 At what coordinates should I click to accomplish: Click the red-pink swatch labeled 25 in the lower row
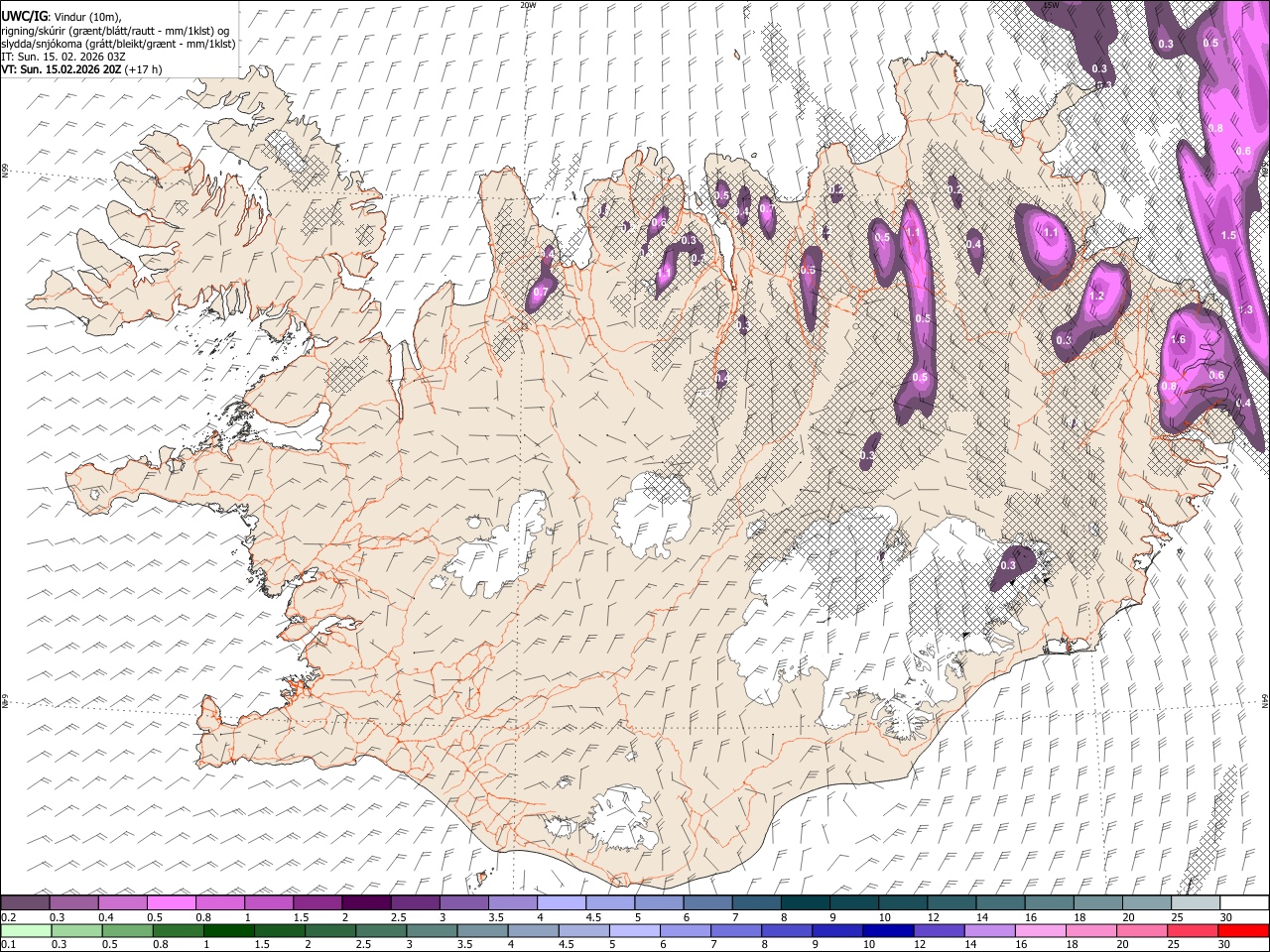click(x=1191, y=930)
